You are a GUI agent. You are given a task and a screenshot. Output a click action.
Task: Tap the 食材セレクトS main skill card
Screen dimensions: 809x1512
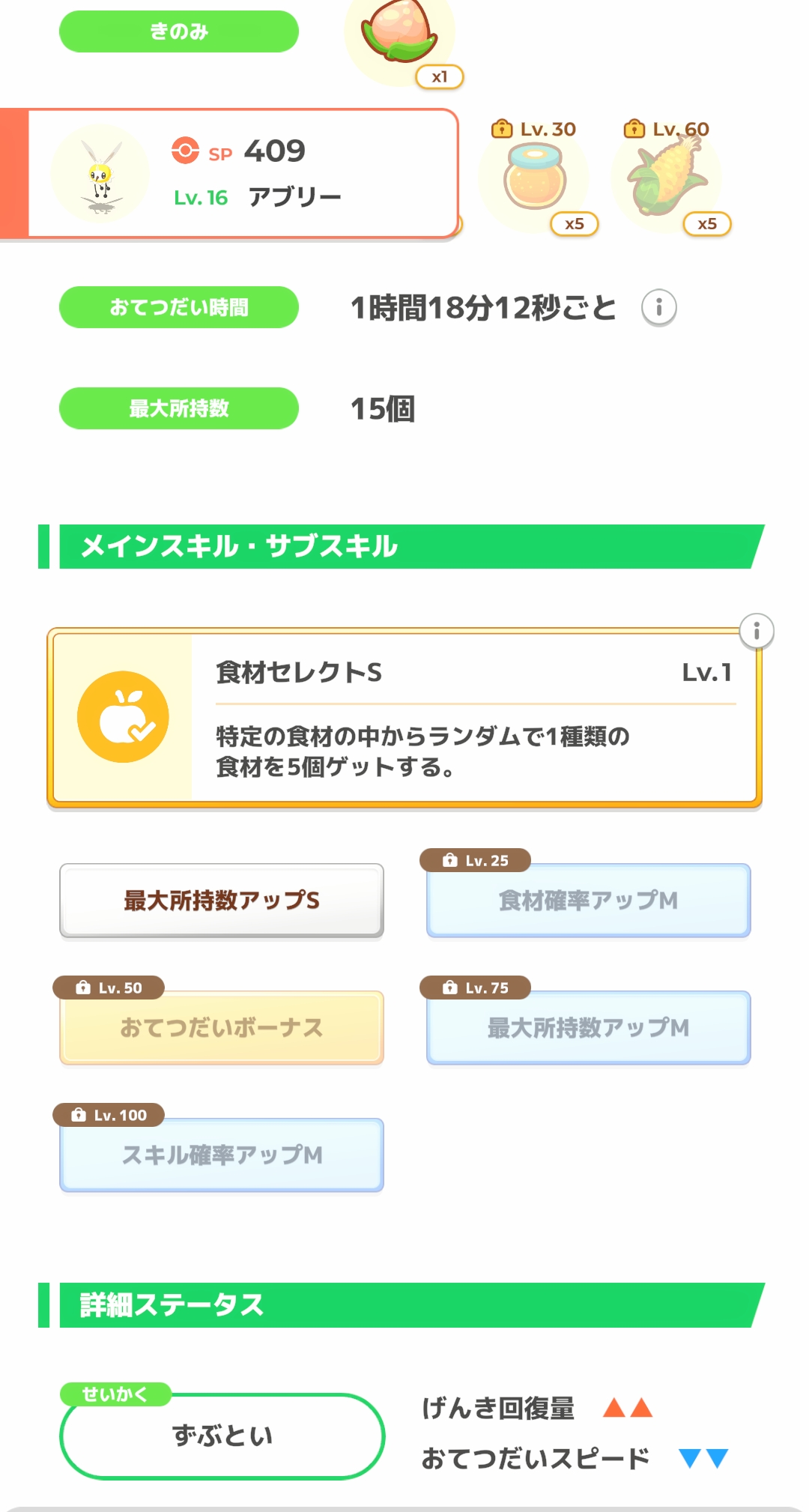pos(472,718)
